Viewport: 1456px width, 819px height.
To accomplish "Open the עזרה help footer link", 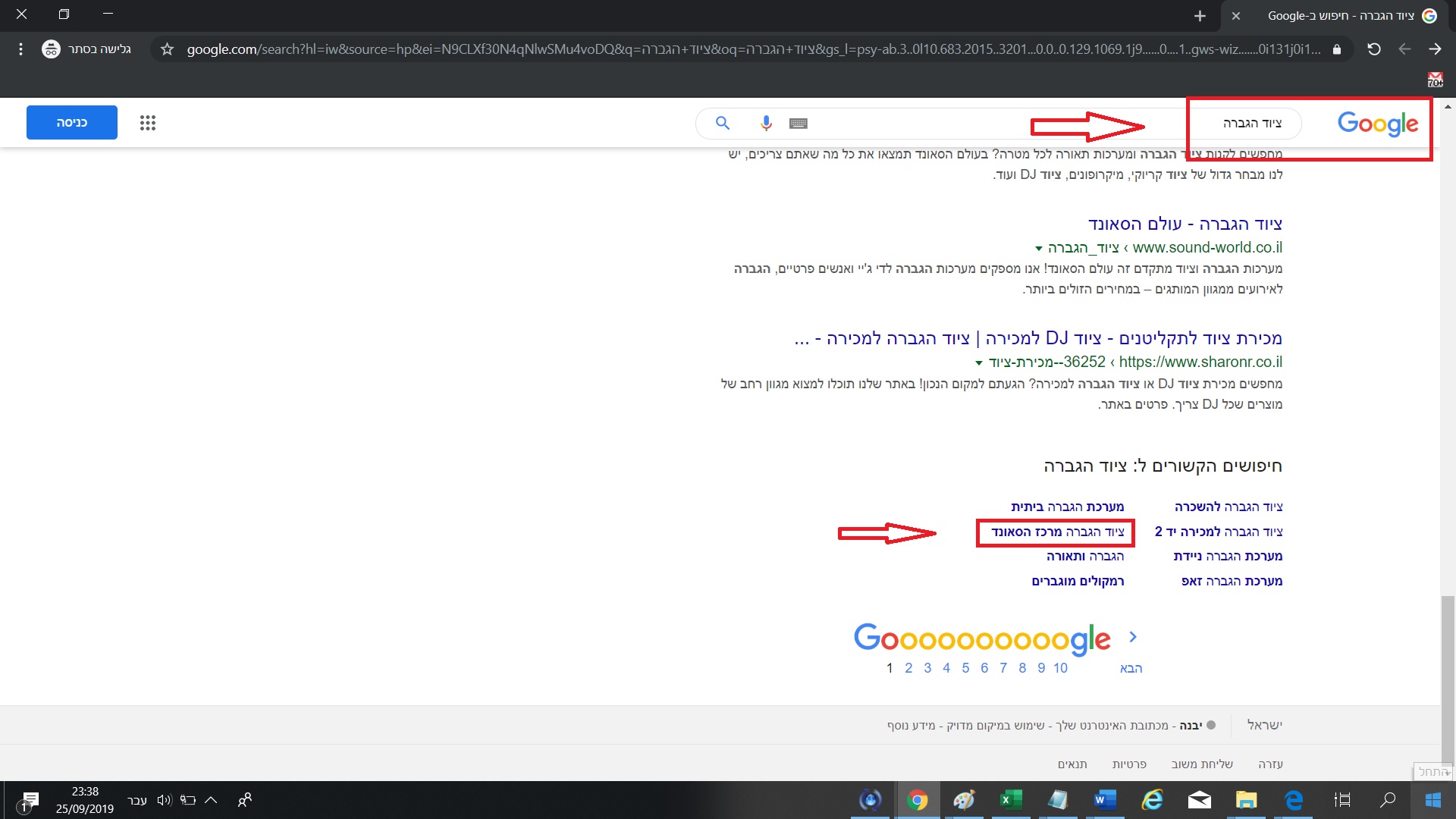I will coord(1271,764).
